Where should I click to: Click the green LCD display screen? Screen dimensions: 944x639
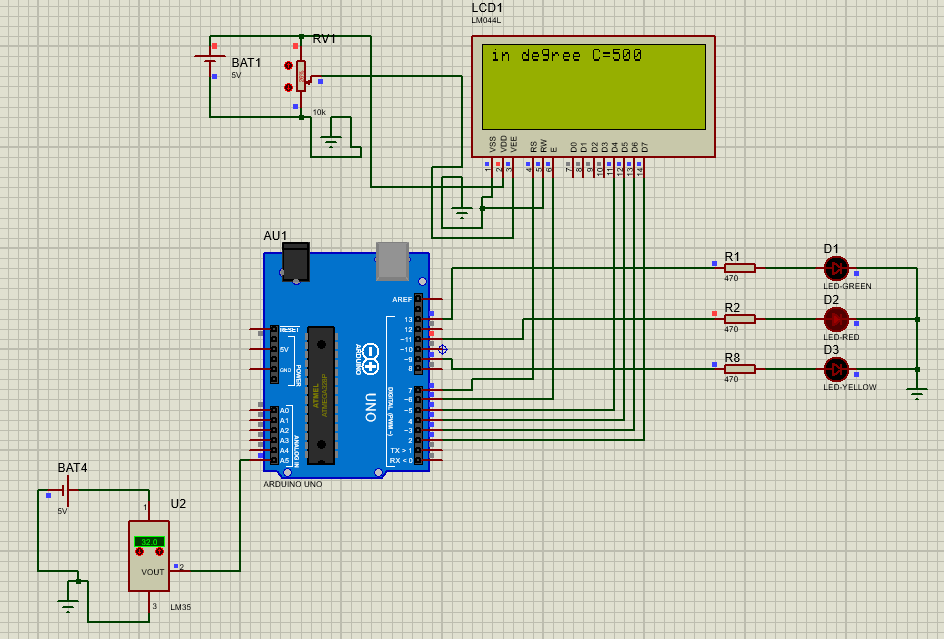(x=594, y=87)
